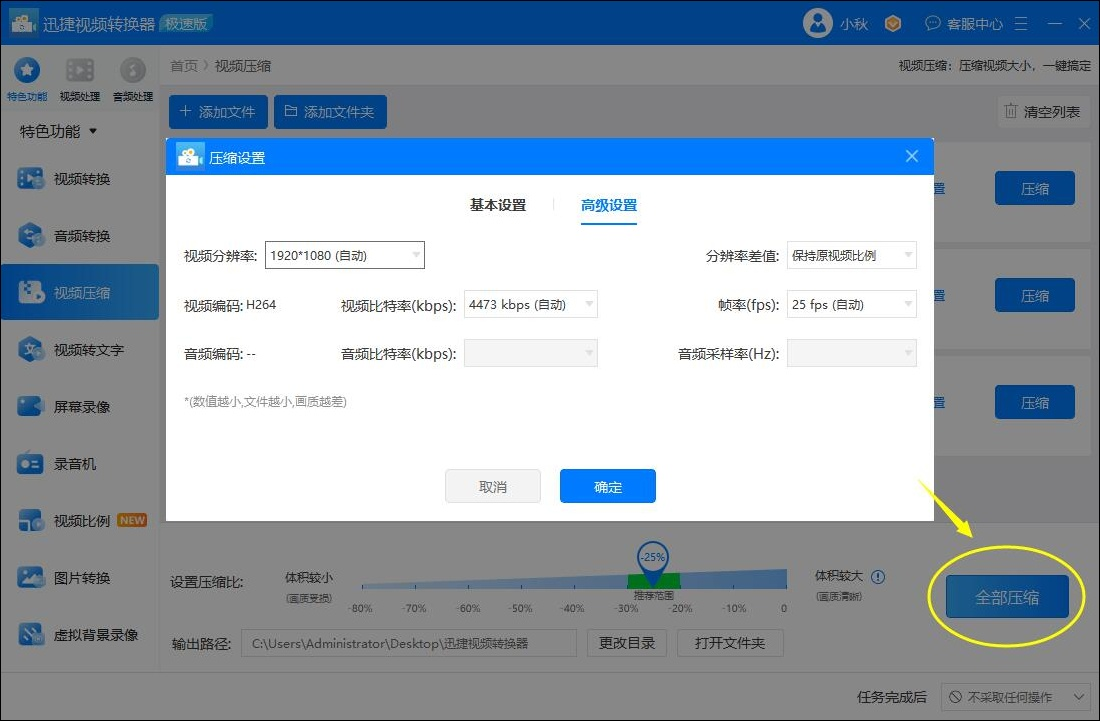Open the hamburger menu in title bar
The image size is (1100, 721).
point(1021,24)
